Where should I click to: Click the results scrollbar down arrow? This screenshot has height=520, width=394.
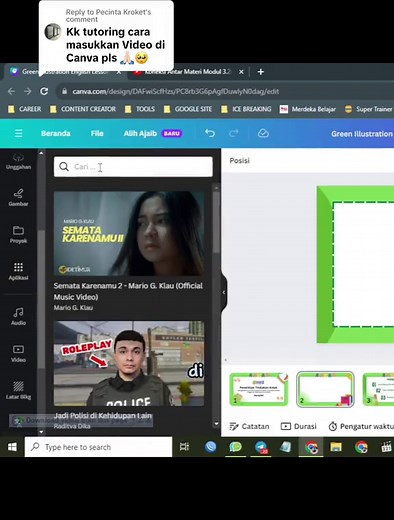216,424
